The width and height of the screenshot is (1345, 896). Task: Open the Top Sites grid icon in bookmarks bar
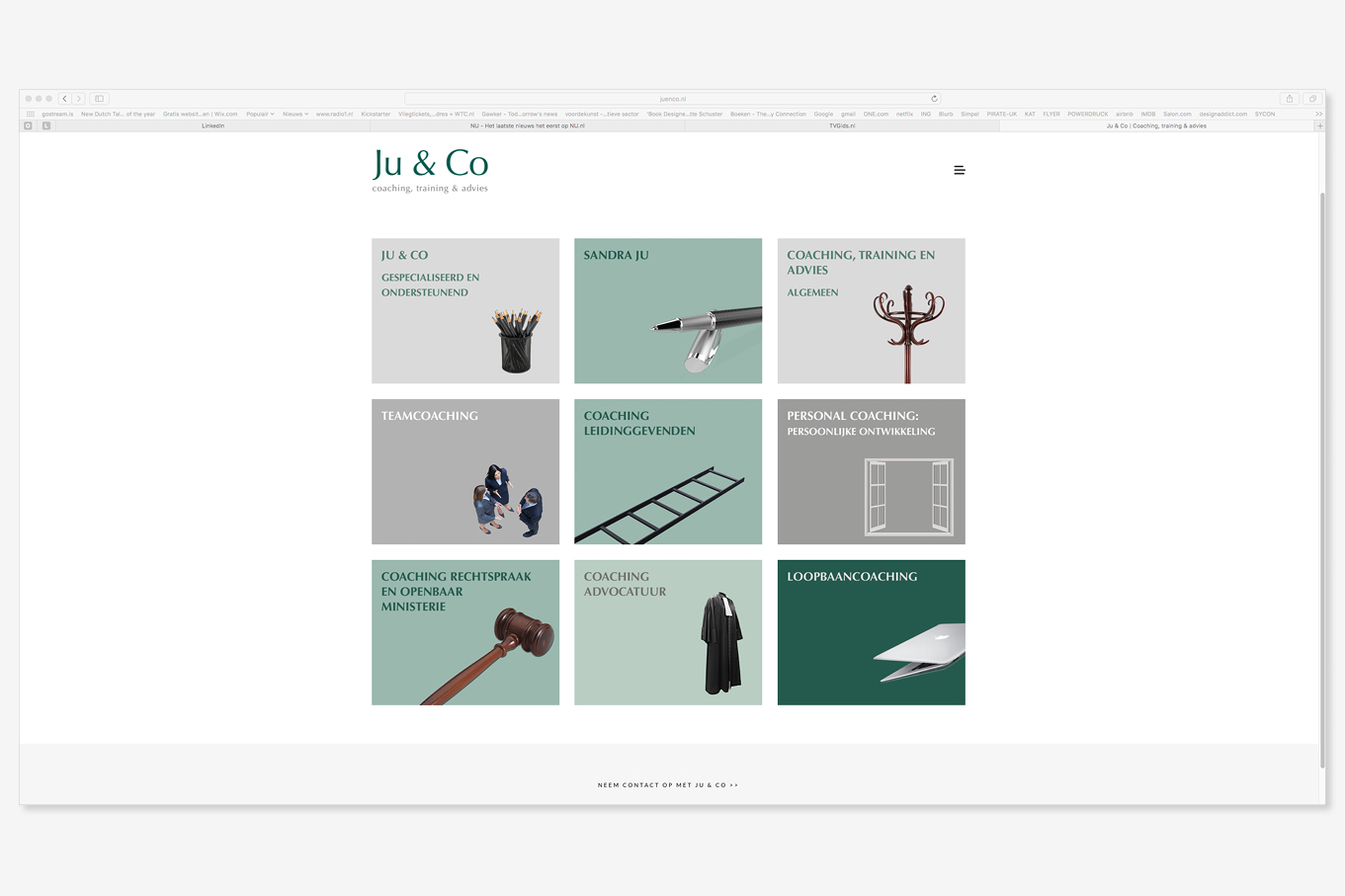pyautogui.click(x=31, y=115)
